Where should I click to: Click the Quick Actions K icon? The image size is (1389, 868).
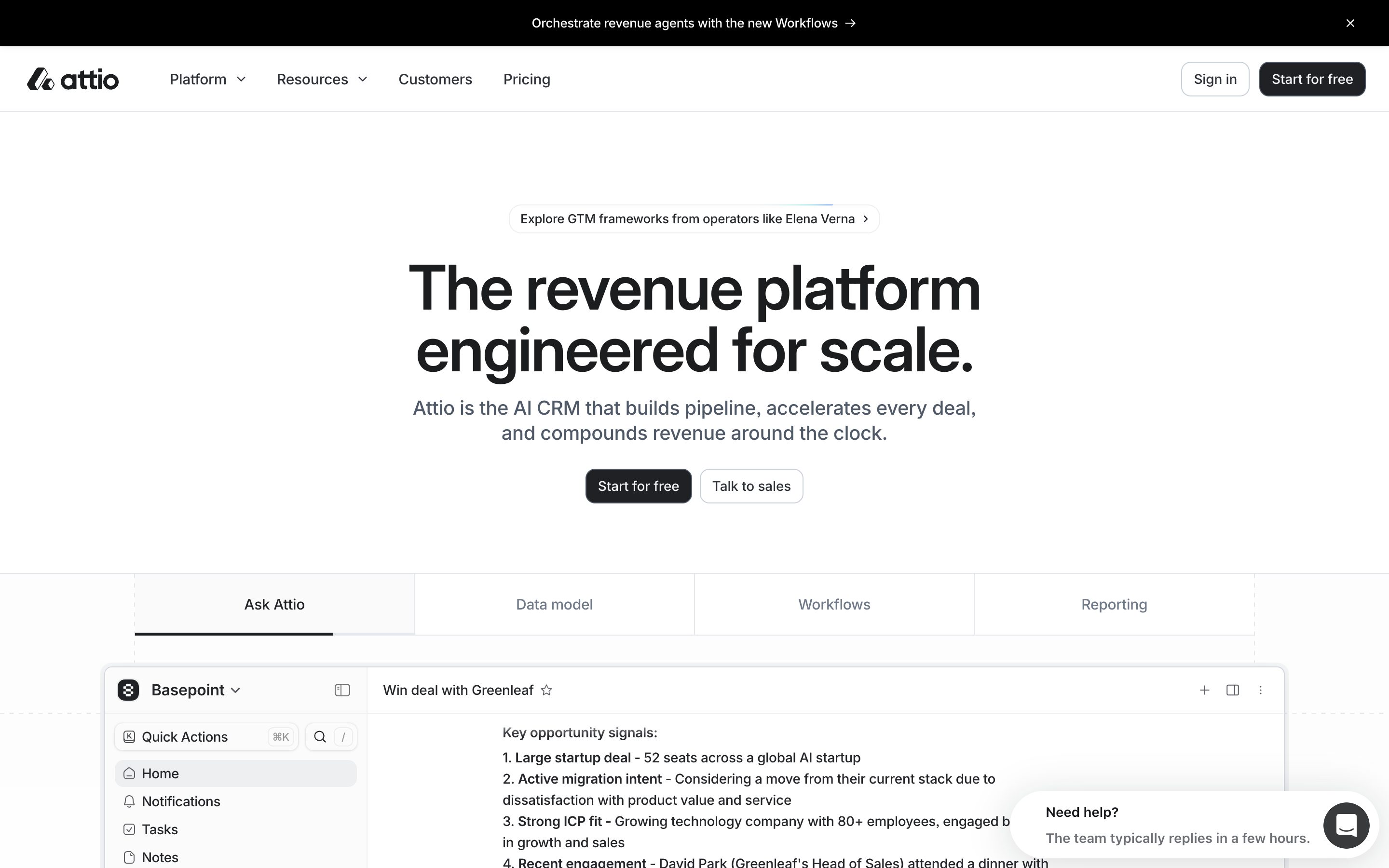point(129,736)
